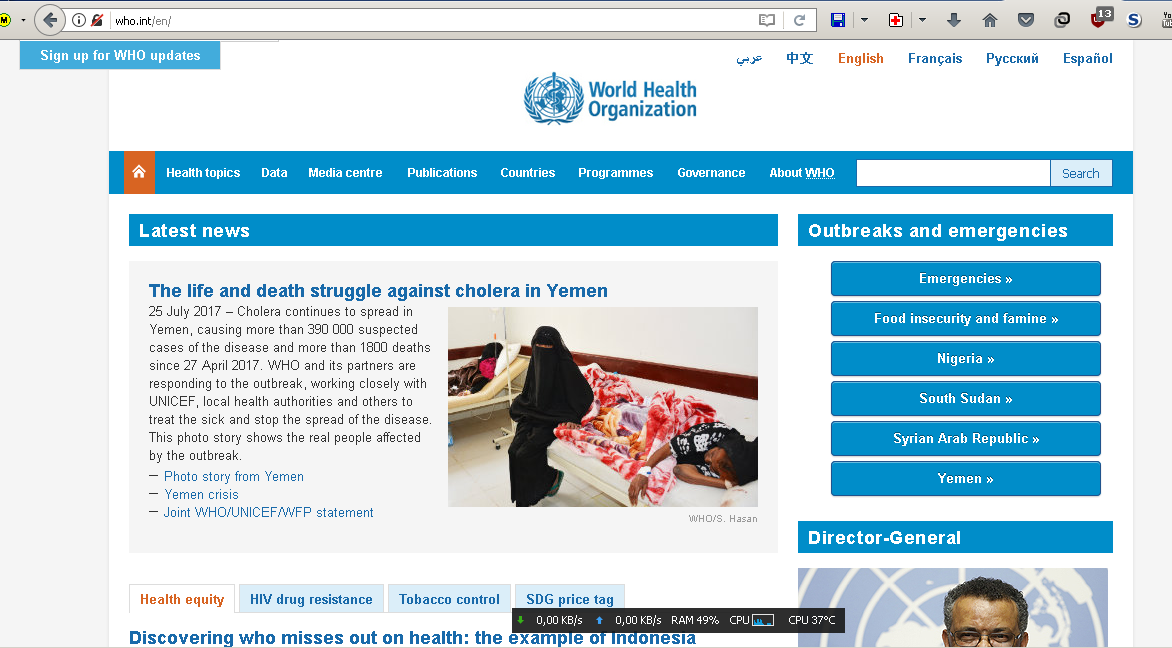Open Photo story from Yemen link
Image resolution: width=1172 pixels, height=648 pixels.
tap(234, 476)
